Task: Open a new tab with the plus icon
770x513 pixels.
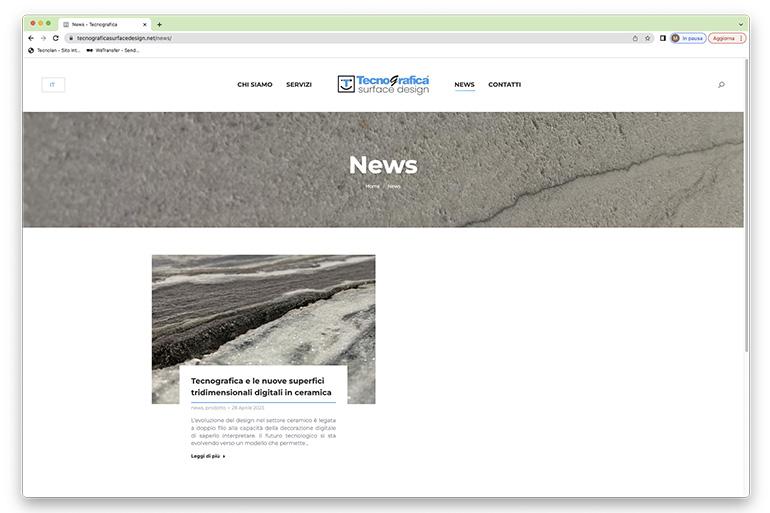Action: (159, 25)
